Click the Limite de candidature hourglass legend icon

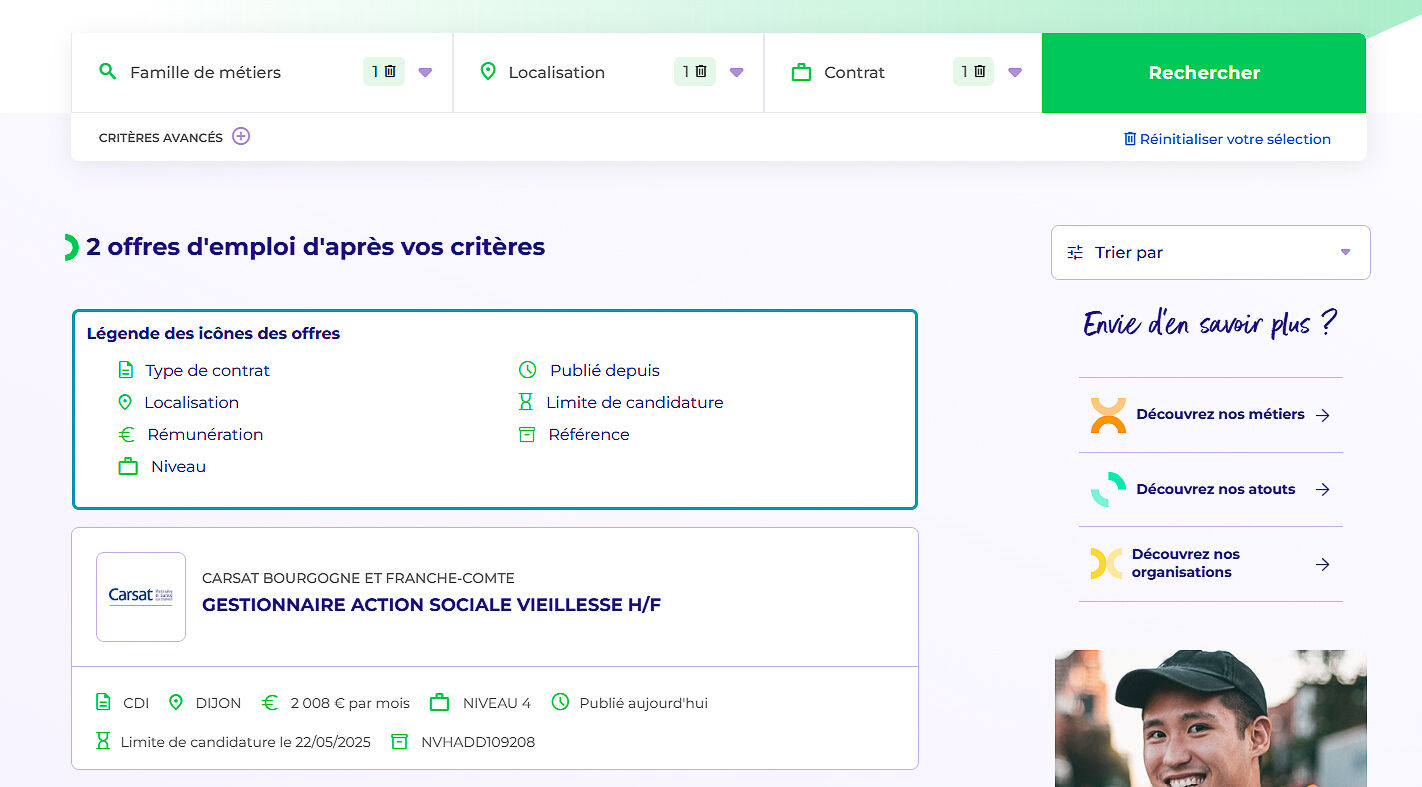pos(526,402)
